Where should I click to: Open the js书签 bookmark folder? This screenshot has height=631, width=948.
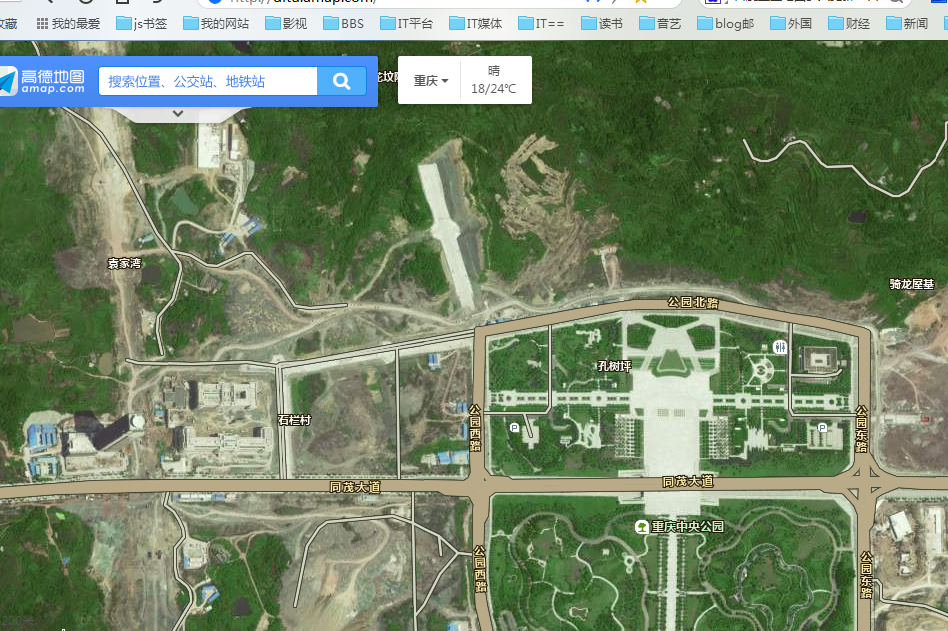coord(141,24)
